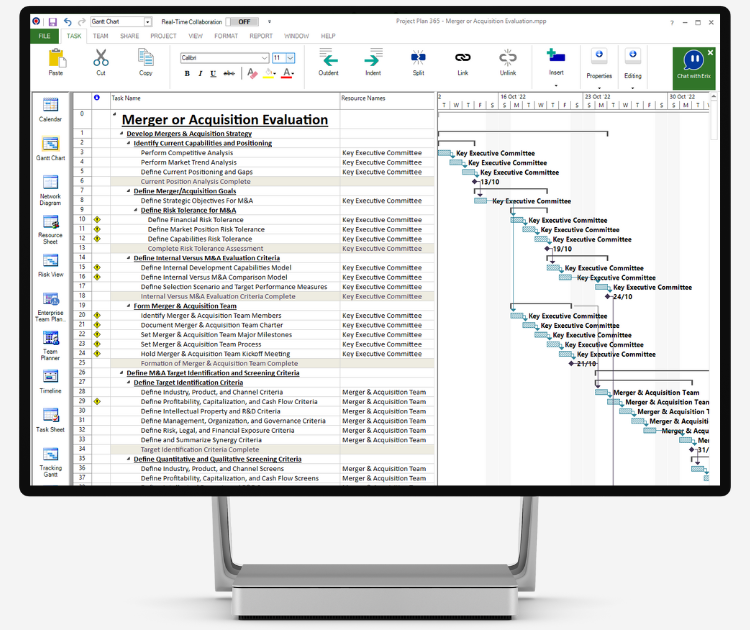The image size is (750, 630).
Task: Apply strikethrough formatting
Action: tap(229, 74)
